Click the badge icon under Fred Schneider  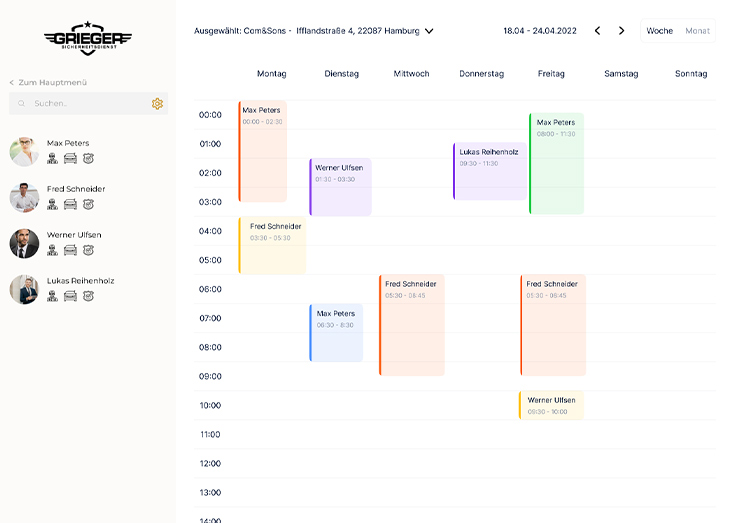[88, 204]
